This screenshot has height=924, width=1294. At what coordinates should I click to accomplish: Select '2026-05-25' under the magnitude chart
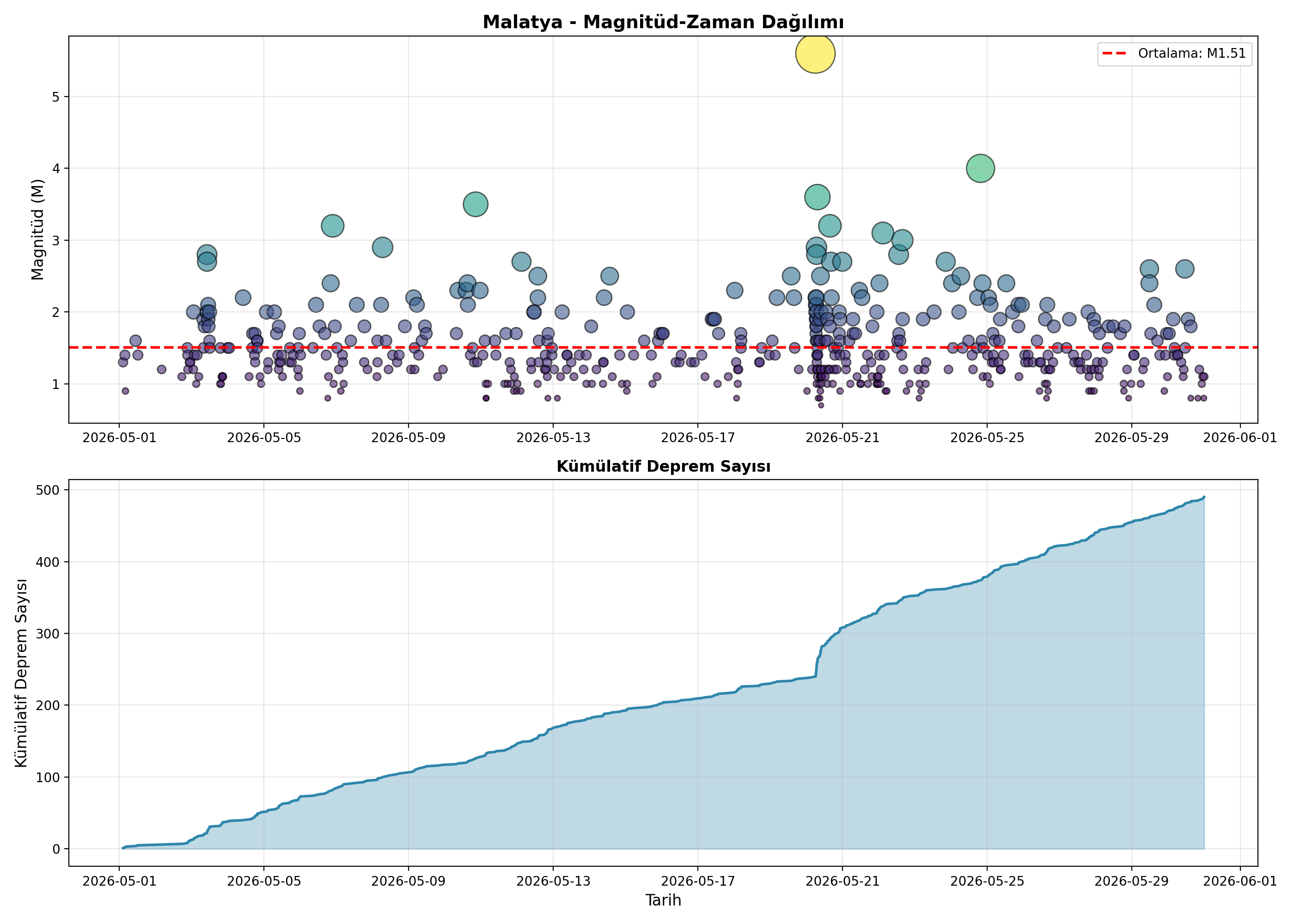point(987,438)
